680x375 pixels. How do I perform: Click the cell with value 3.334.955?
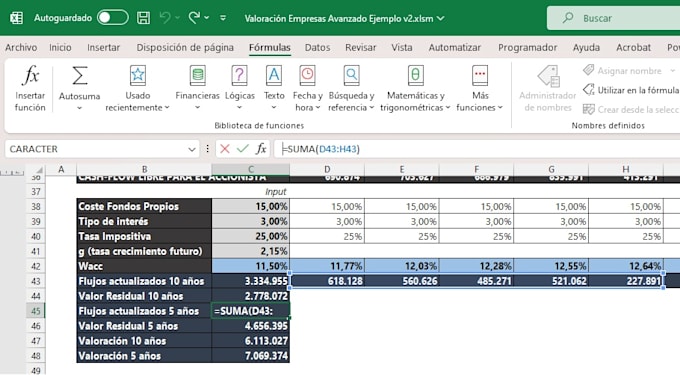[251, 281]
